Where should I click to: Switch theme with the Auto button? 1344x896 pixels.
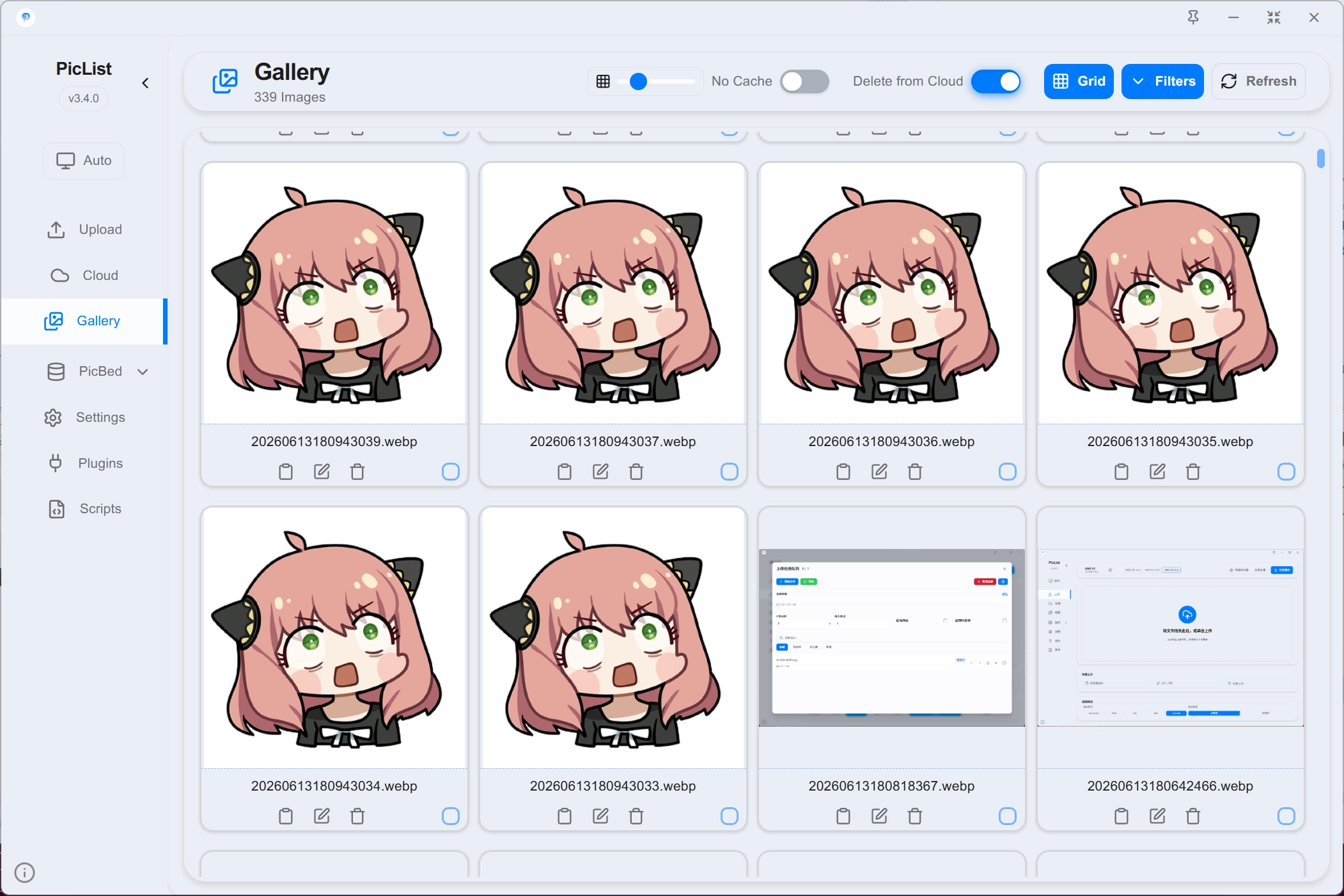(84, 160)
